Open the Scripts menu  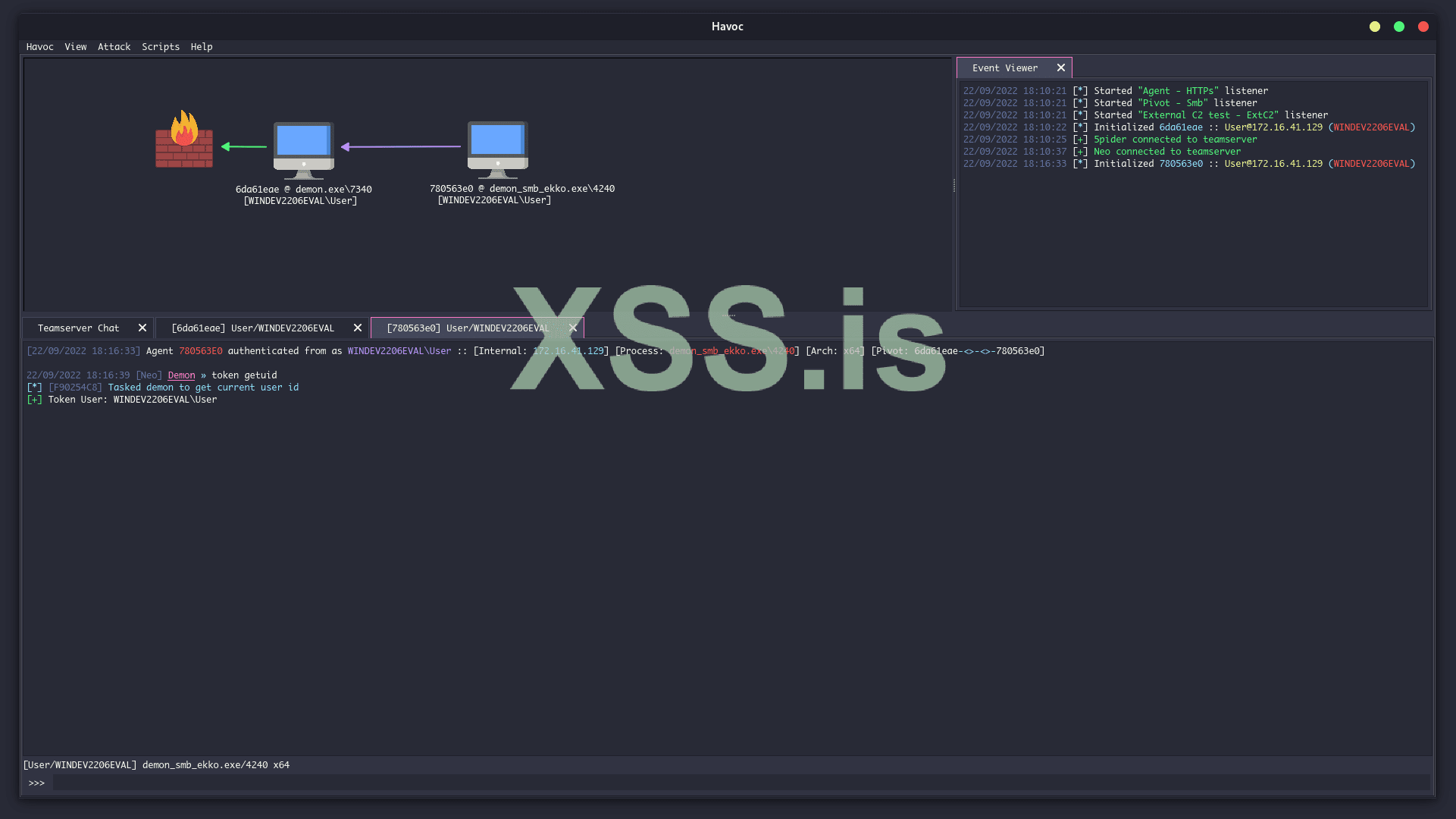tap(161, 47)
